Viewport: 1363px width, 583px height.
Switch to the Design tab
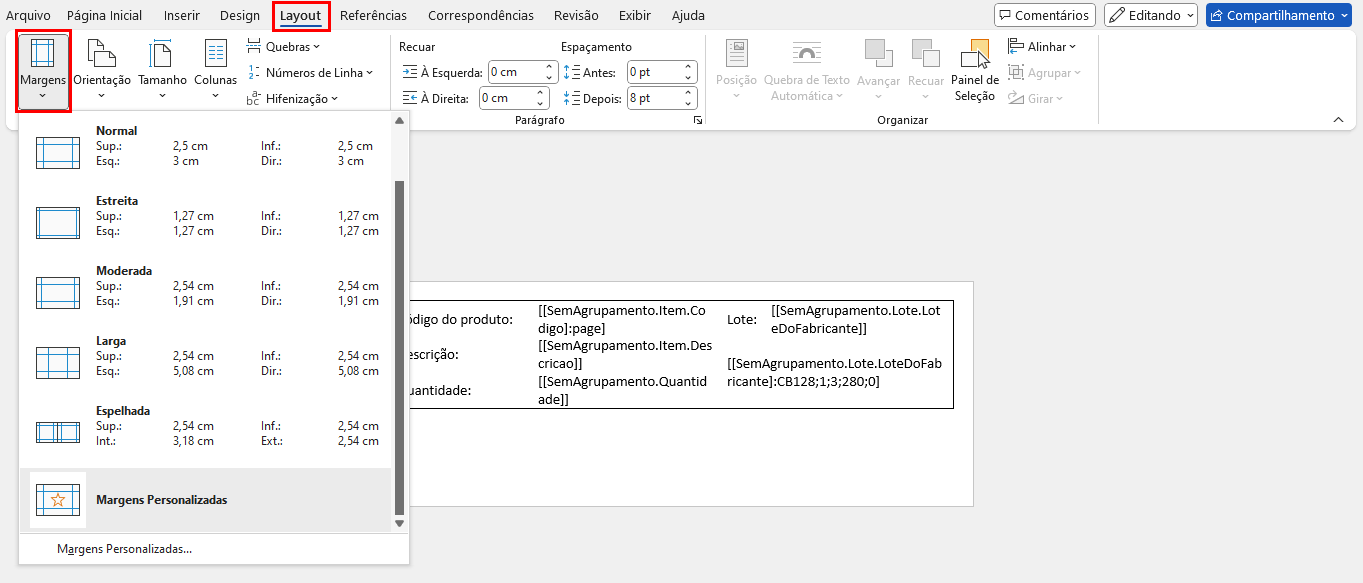239,16
